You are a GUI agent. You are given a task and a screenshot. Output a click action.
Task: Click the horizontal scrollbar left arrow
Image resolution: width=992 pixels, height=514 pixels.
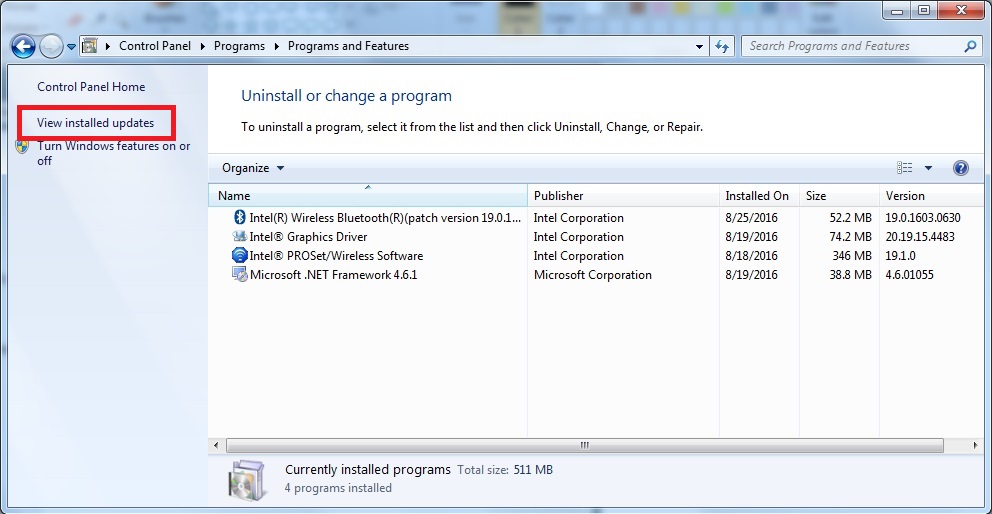(x=216, y=445)
